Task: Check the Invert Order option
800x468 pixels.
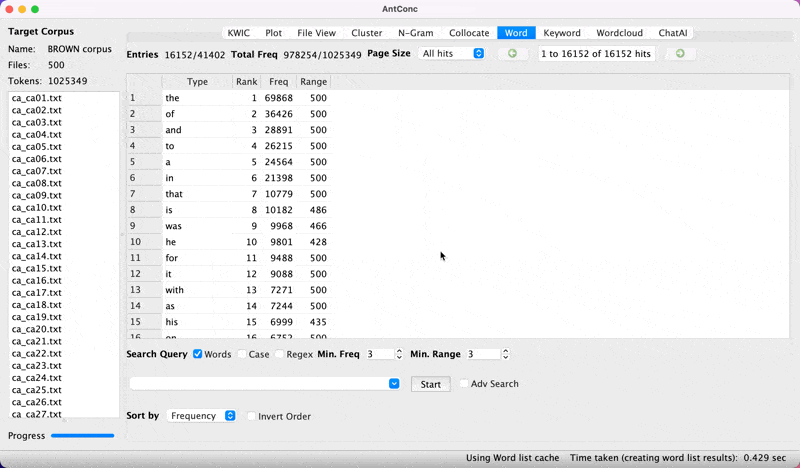Action: click(x=251, y=416)
